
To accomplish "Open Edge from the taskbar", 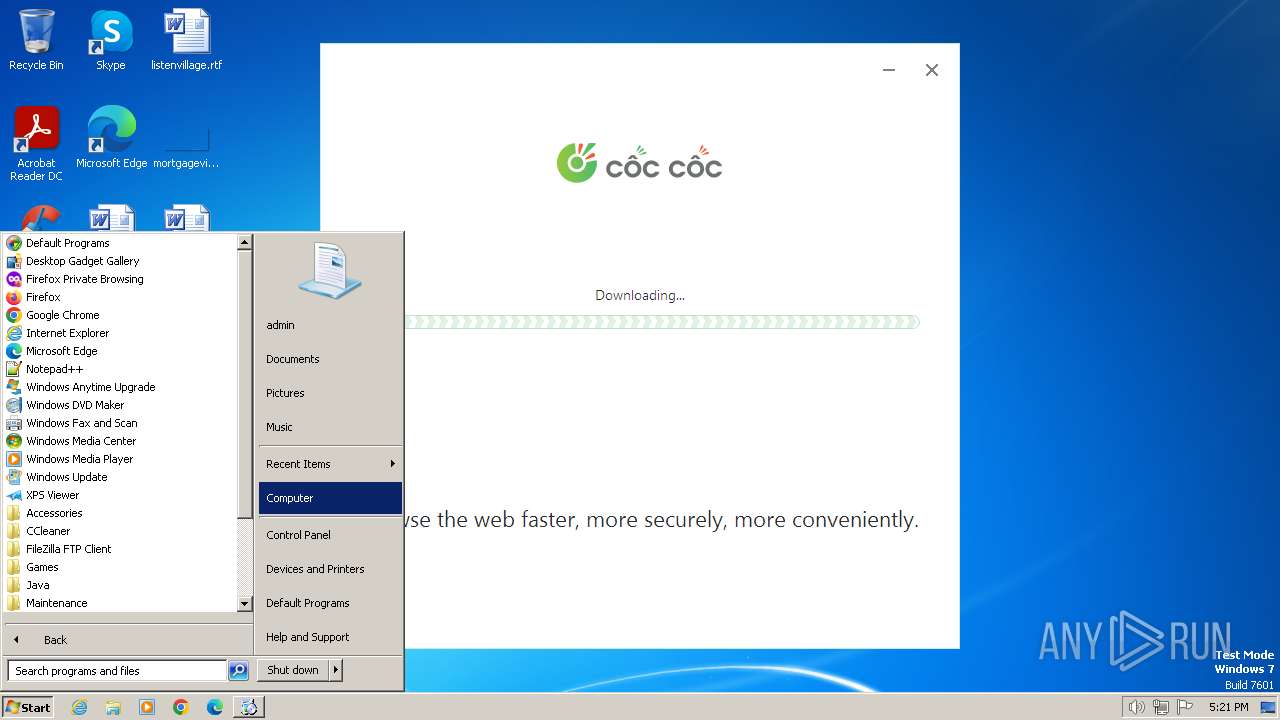I will click(215, 707).
